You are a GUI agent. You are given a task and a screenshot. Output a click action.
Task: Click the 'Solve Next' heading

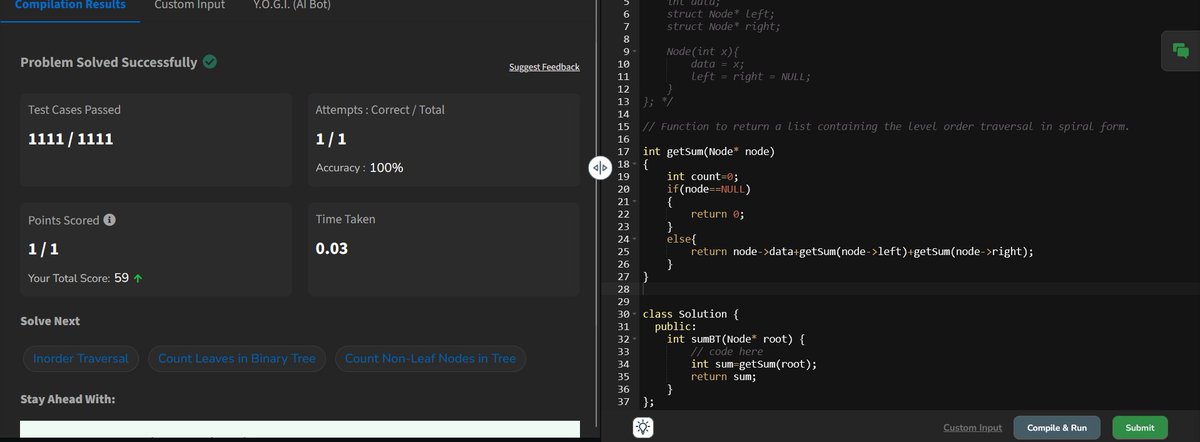[x=50, y=321]
